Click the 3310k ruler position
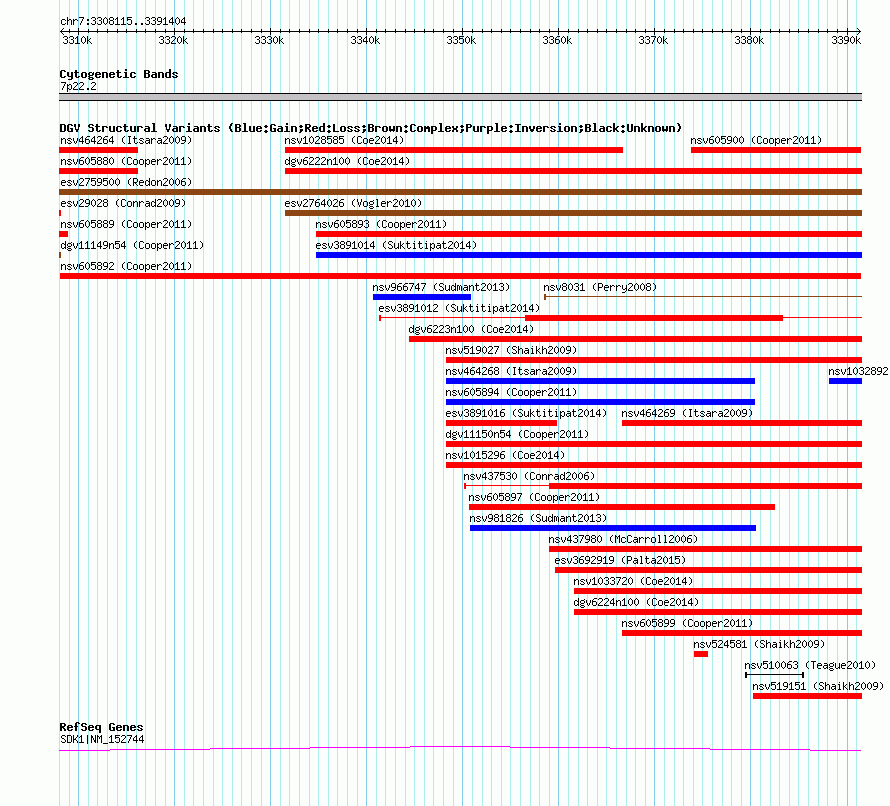 tap(77, 40)
